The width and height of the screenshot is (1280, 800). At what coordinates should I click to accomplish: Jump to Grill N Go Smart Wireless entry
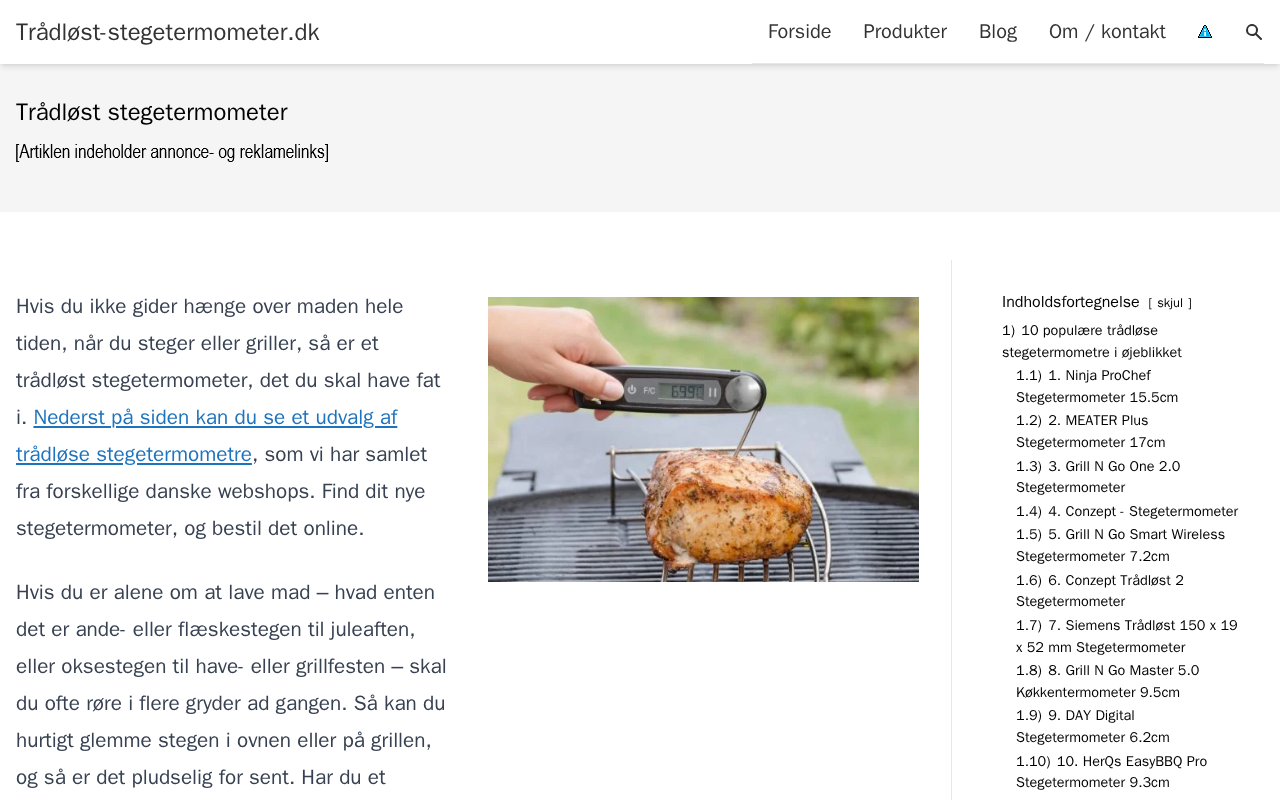point(1120,545)
